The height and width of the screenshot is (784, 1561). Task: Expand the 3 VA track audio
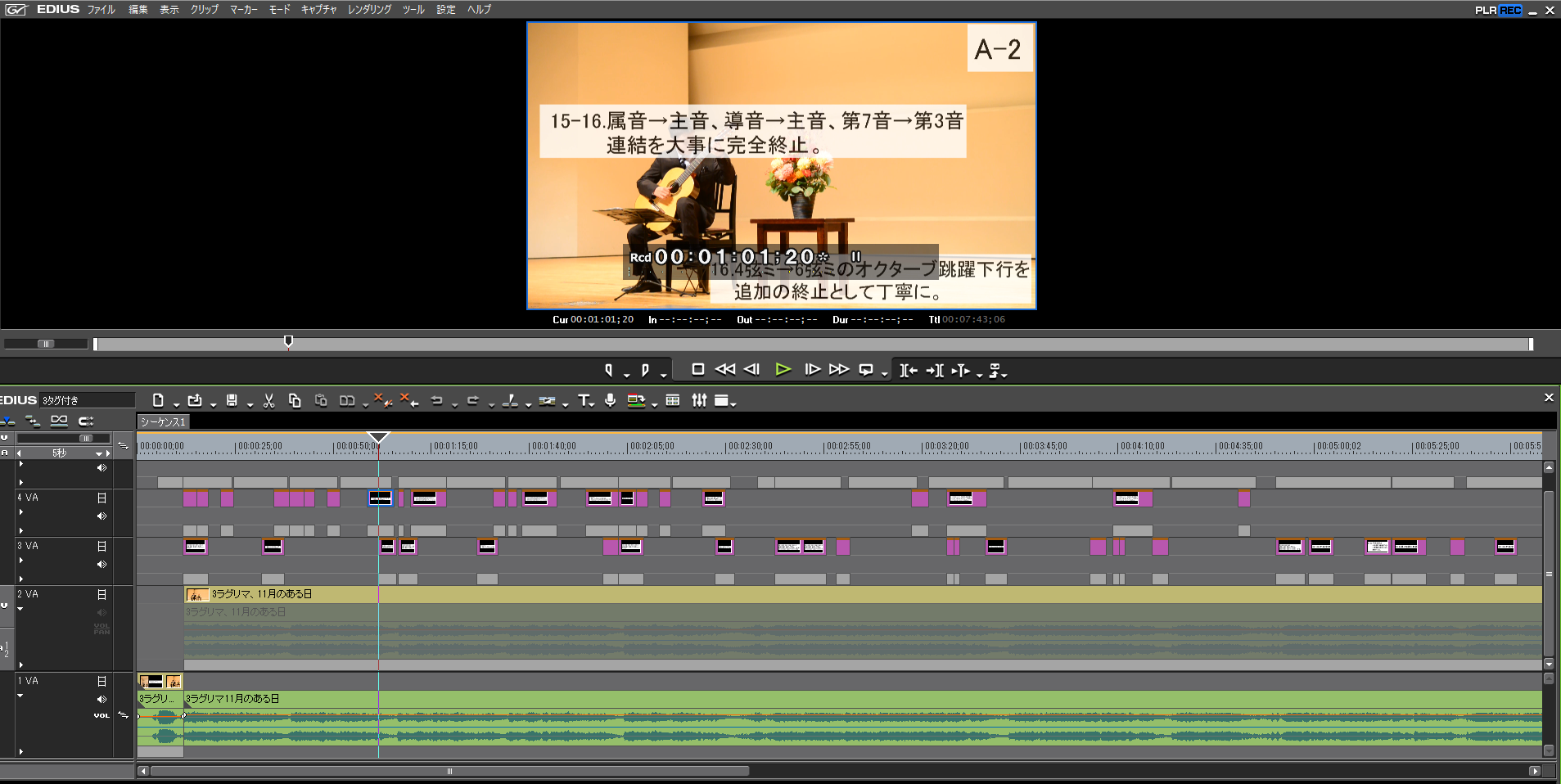click(20, 561)
